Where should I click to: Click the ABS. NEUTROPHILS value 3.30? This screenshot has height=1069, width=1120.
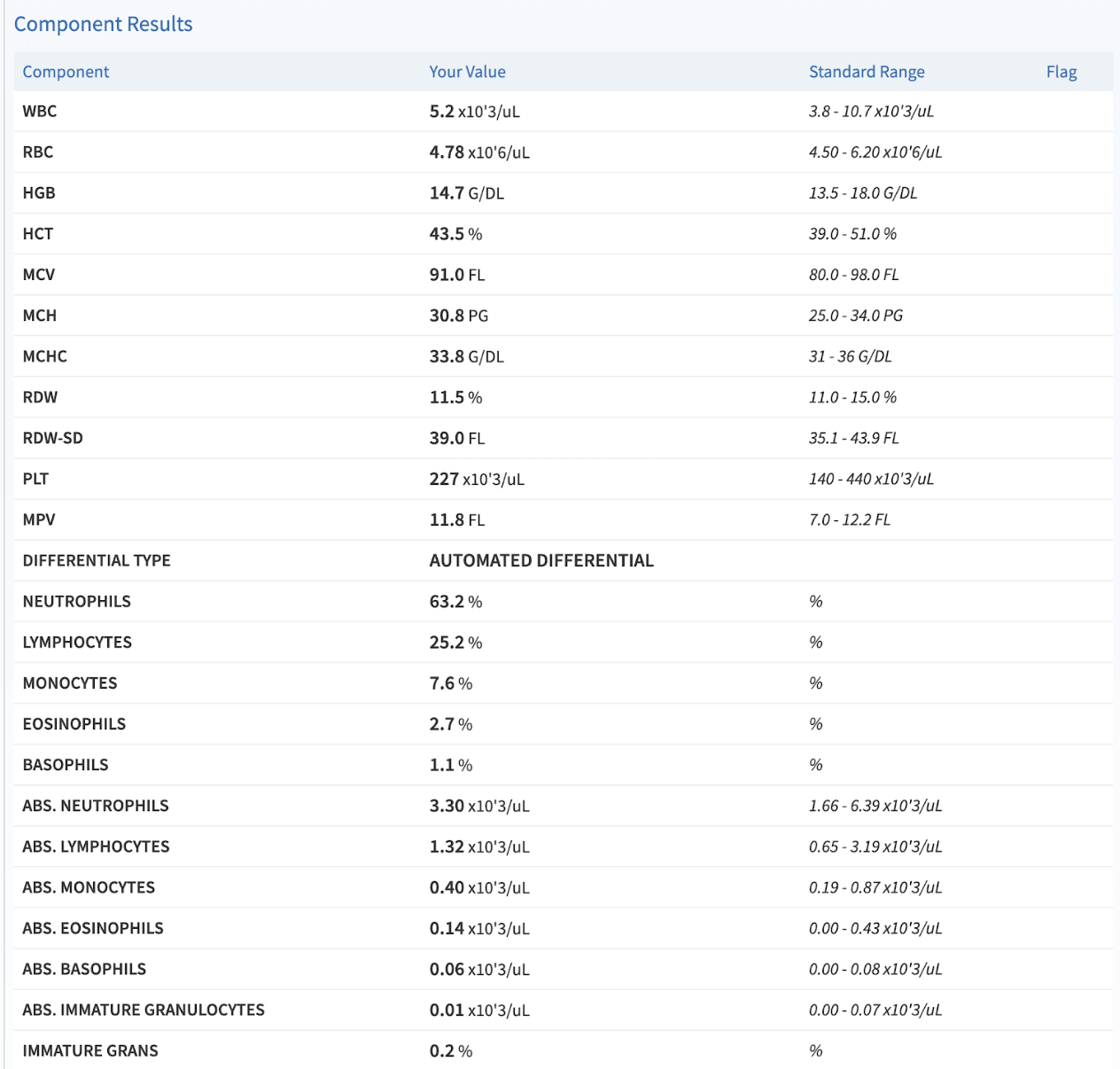[479, 805]
